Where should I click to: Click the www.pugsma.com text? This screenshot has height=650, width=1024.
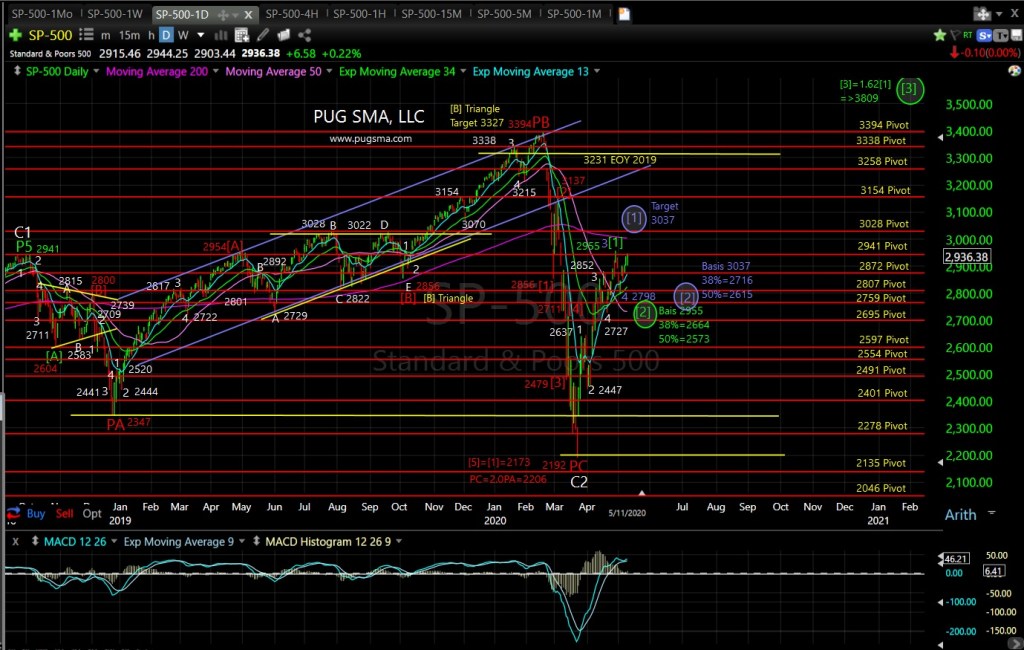coord(370,138)
